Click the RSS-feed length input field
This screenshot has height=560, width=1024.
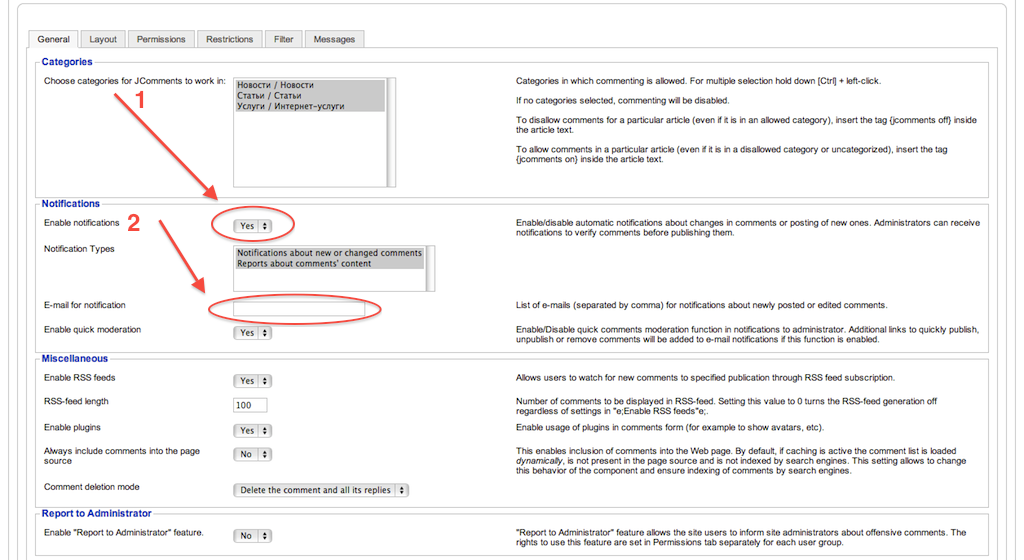250,405
